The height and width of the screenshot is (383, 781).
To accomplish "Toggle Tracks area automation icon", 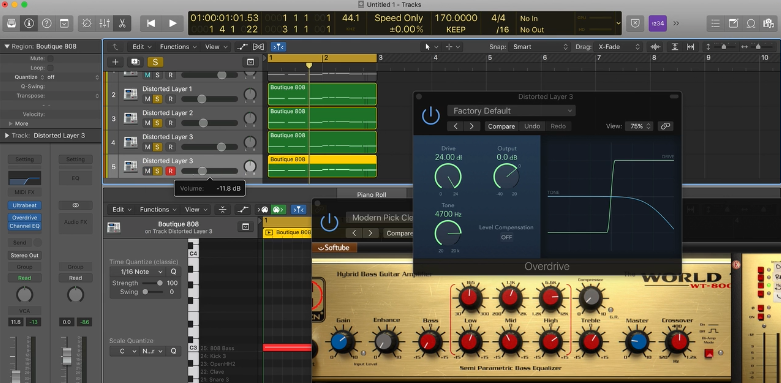I will (243, 47).
